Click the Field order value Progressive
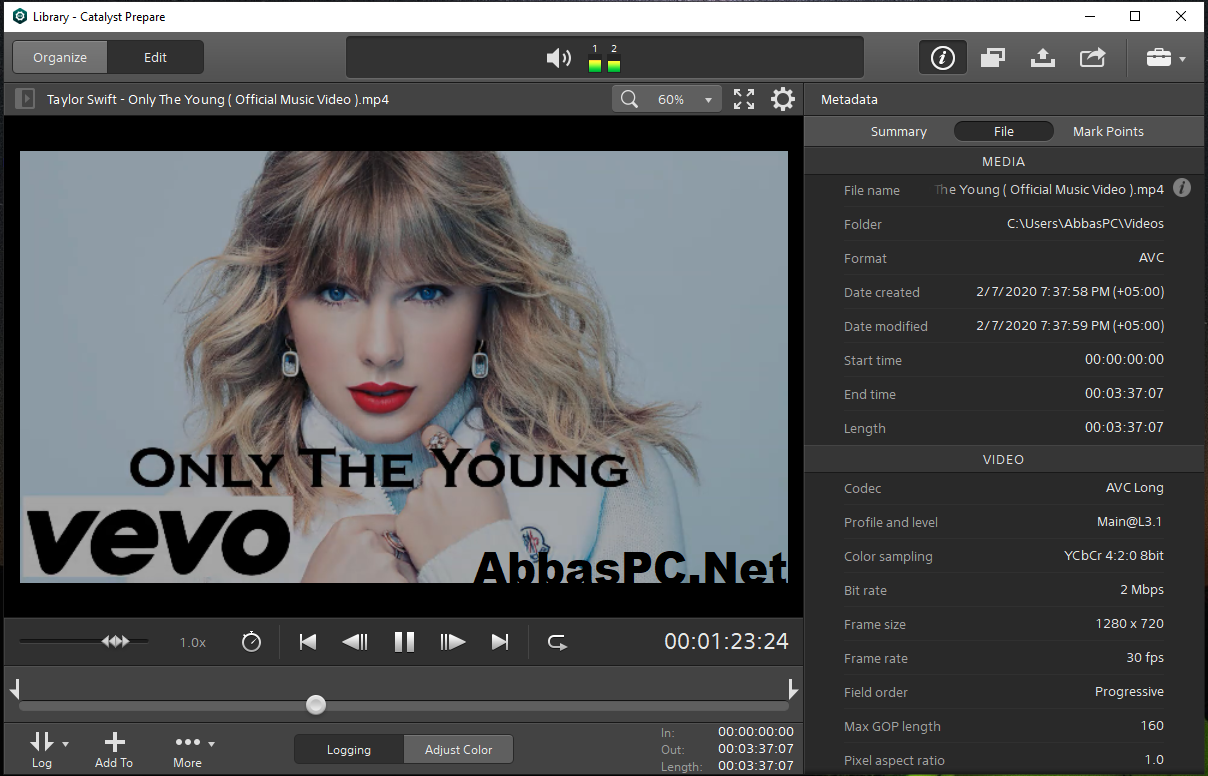The width and height of the screenshot is (1208, 776). coord(1130,692)
